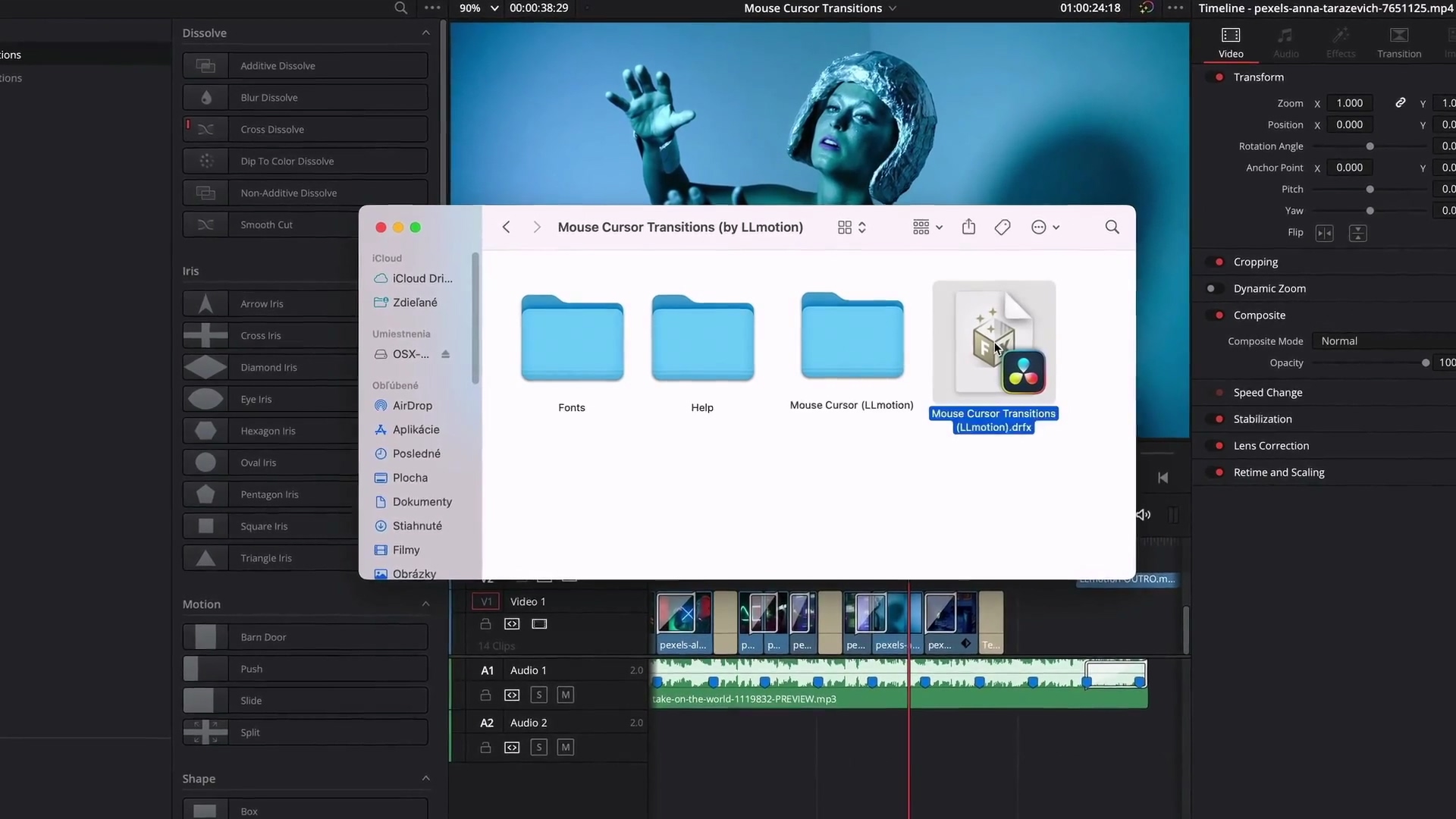Choose the Square Iris transition
This screenshot has height=819, width=1456.
tap(270, 527)
